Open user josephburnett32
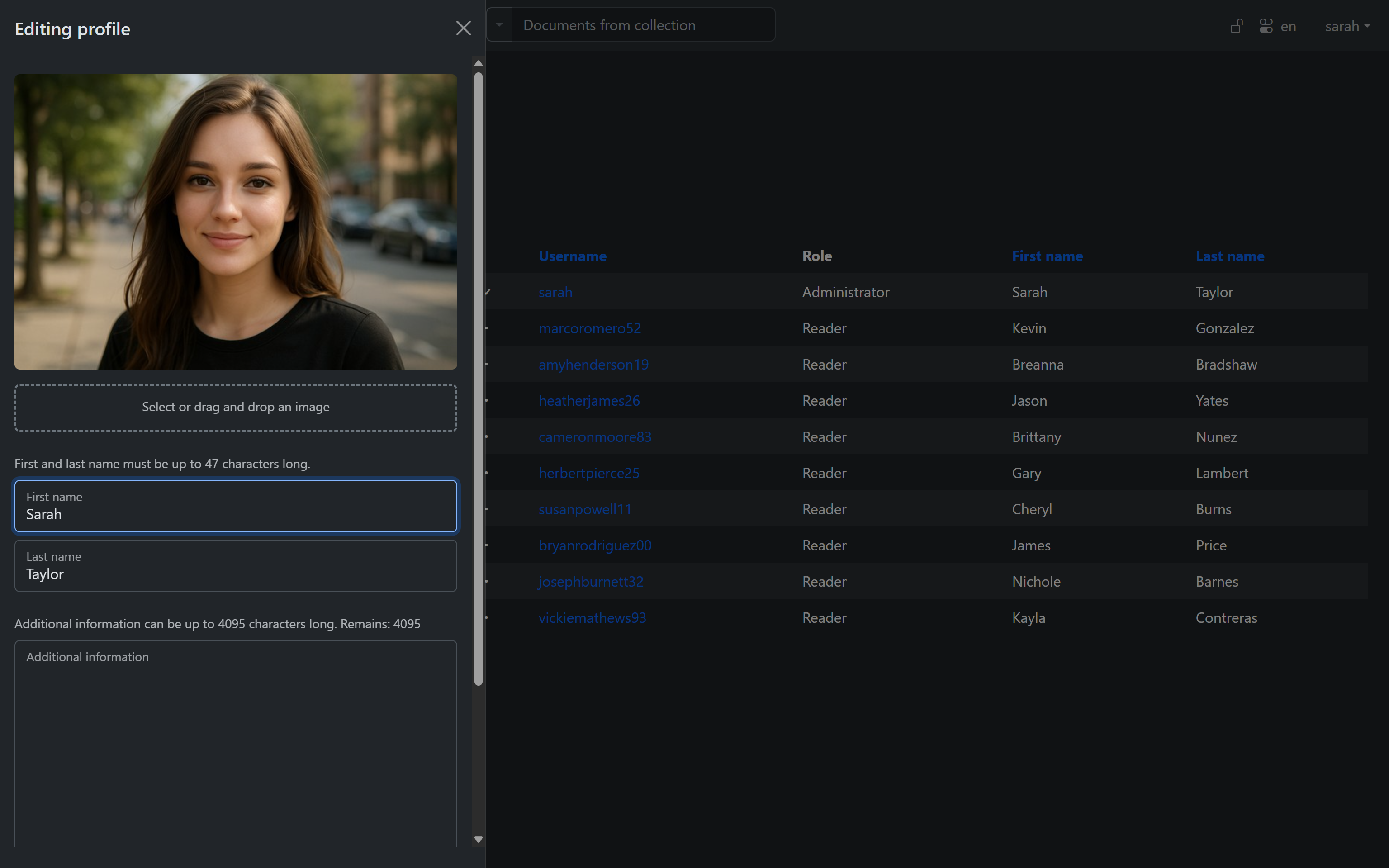Screen dimensions: 1389x868 [x=591, y=582]
